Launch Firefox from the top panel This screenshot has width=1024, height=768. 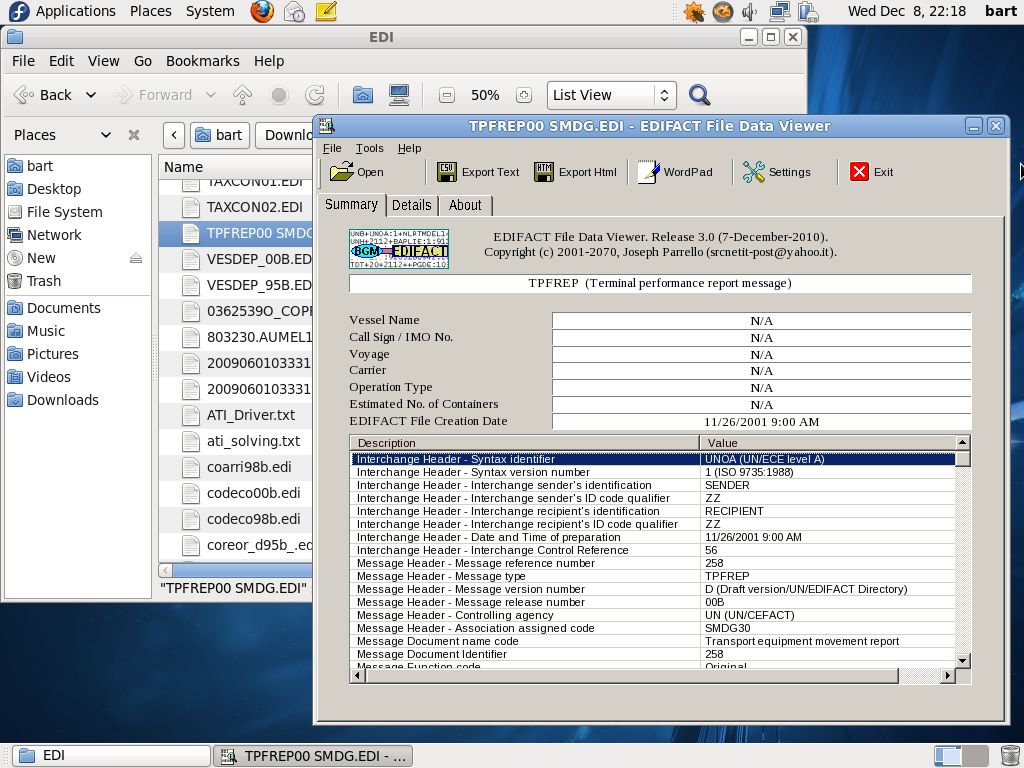tap(263, 11)
